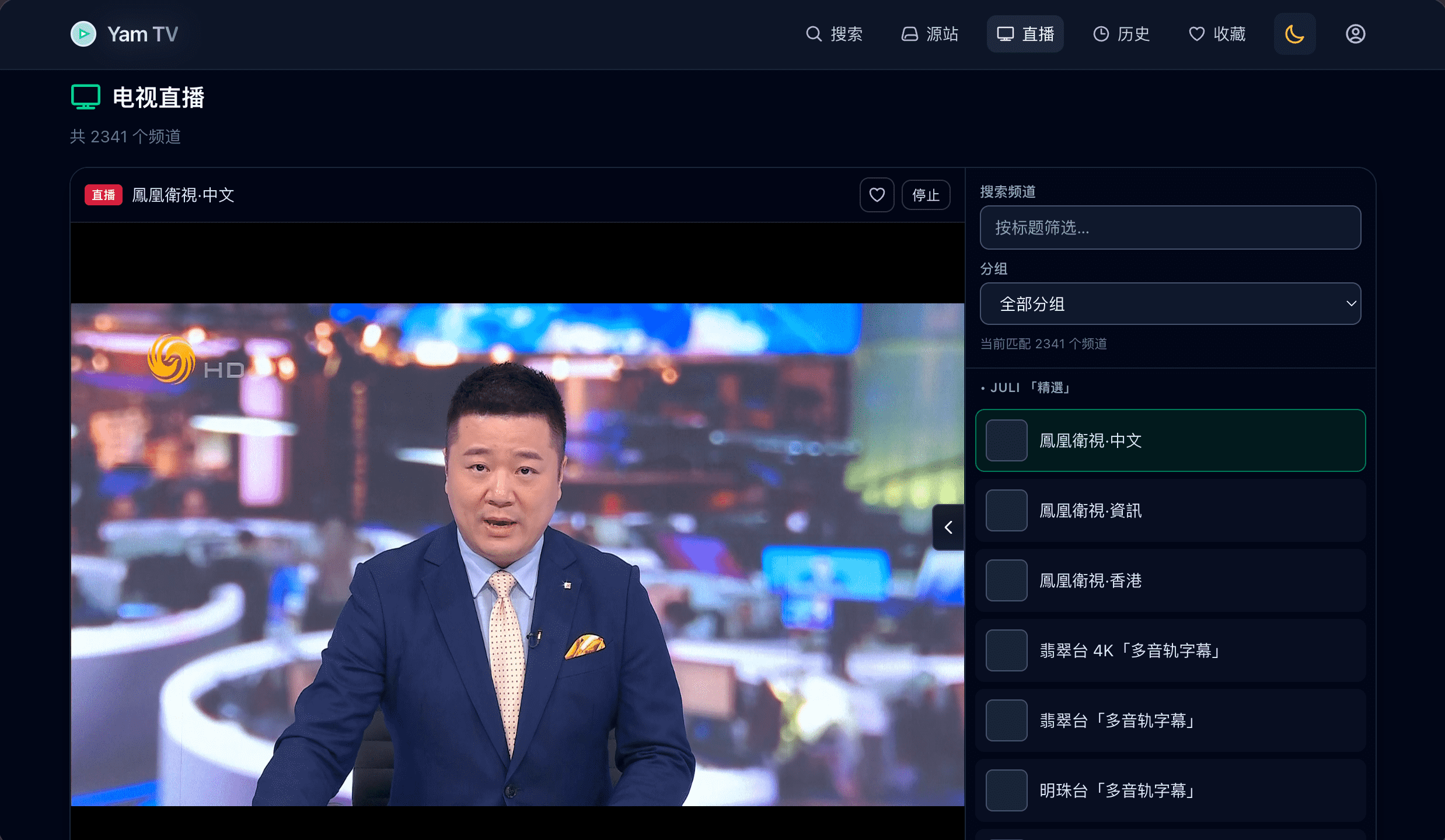Open the 搜索 search page
Screen dimensions: 1445x840
[834, 34]
